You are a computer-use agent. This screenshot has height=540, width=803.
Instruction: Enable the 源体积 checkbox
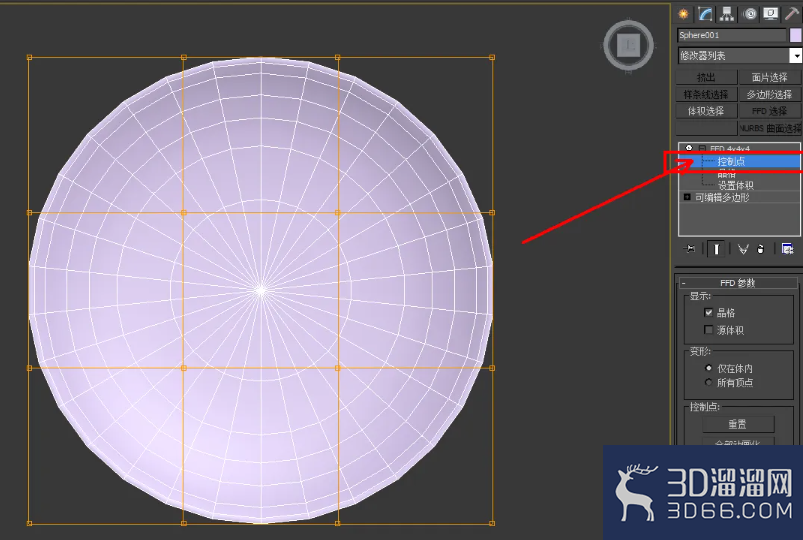click(708, 330)
